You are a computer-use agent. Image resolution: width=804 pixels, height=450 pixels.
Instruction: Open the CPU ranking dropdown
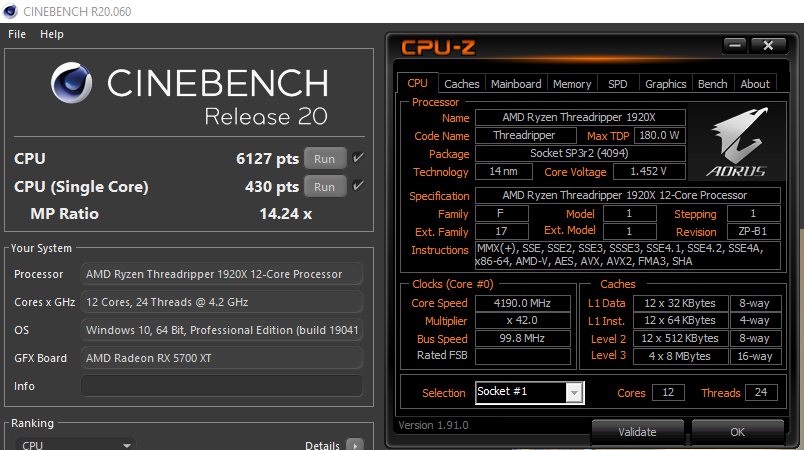[75, 444]
